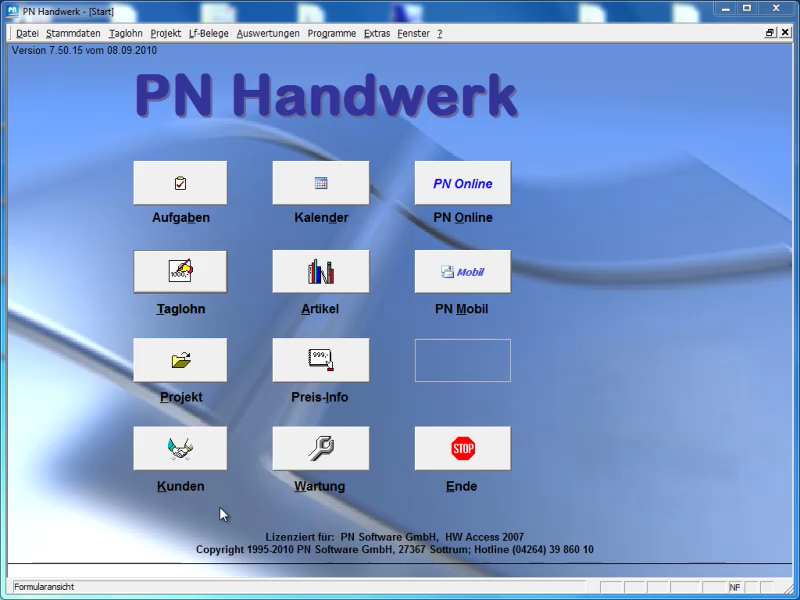The height and width of the screenshot is (600, 800).
Task: Open the Lf-Belege menu
Action: pyautogui.click(x=208, y=33)
